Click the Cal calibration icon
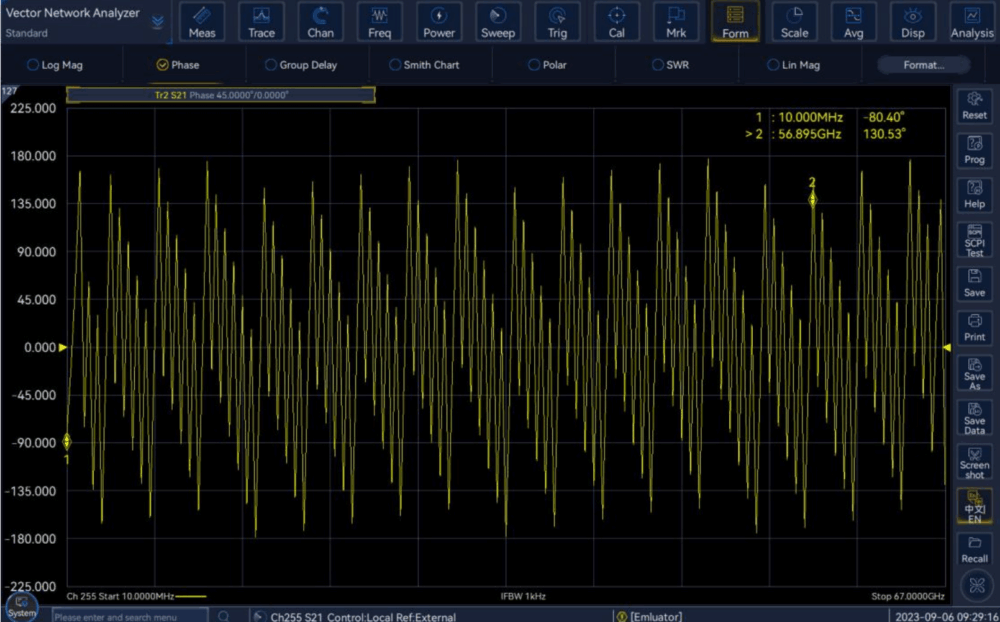 (x=617, y=21)
